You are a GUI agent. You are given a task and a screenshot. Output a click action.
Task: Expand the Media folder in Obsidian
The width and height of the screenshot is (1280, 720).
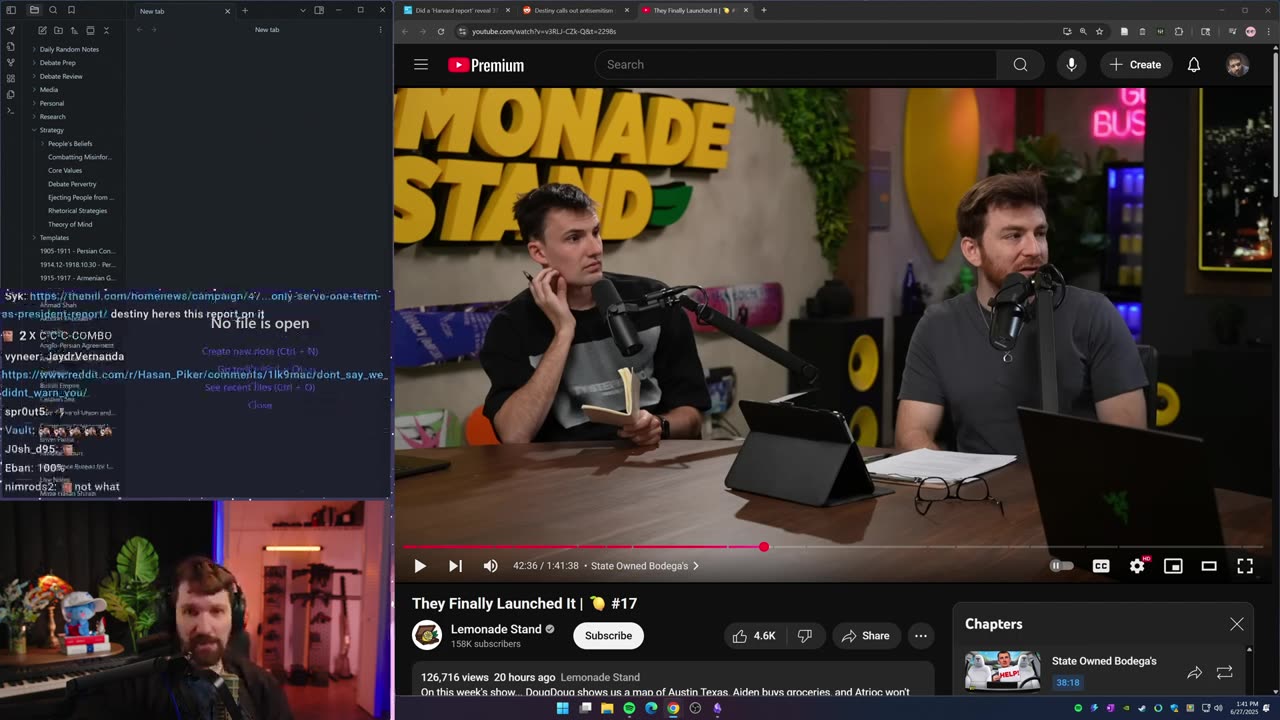(x=48, y=90)
